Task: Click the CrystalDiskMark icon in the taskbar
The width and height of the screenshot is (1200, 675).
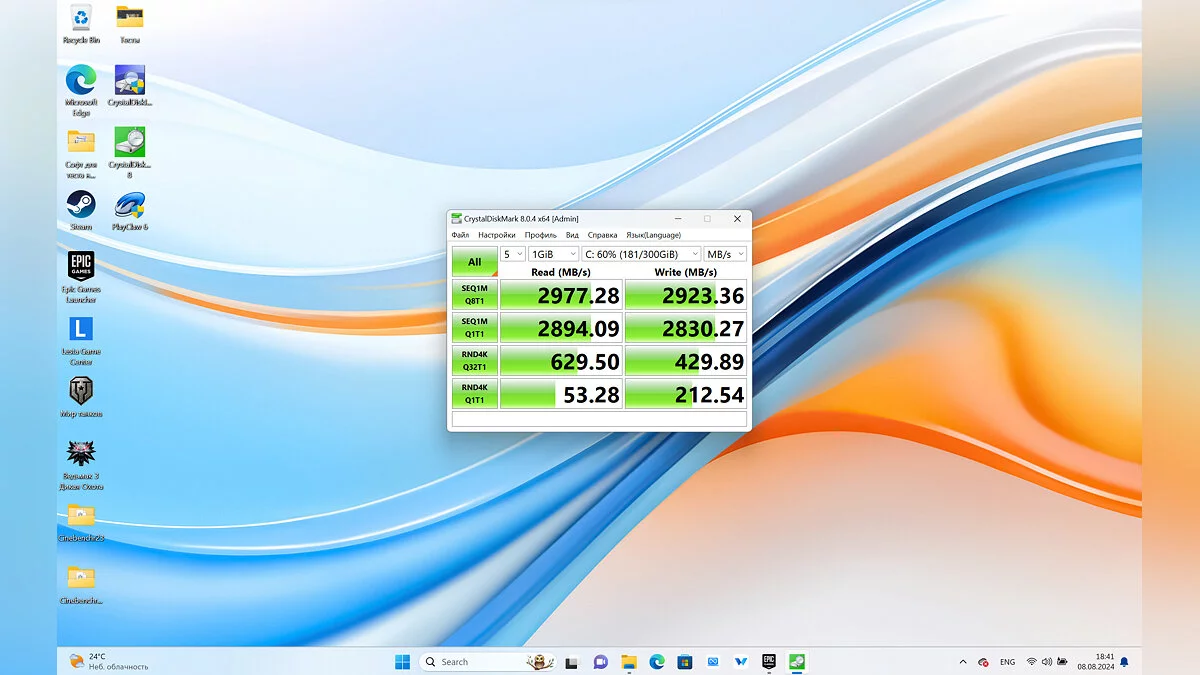Action: pyautogui.click(x=797, y=662)
